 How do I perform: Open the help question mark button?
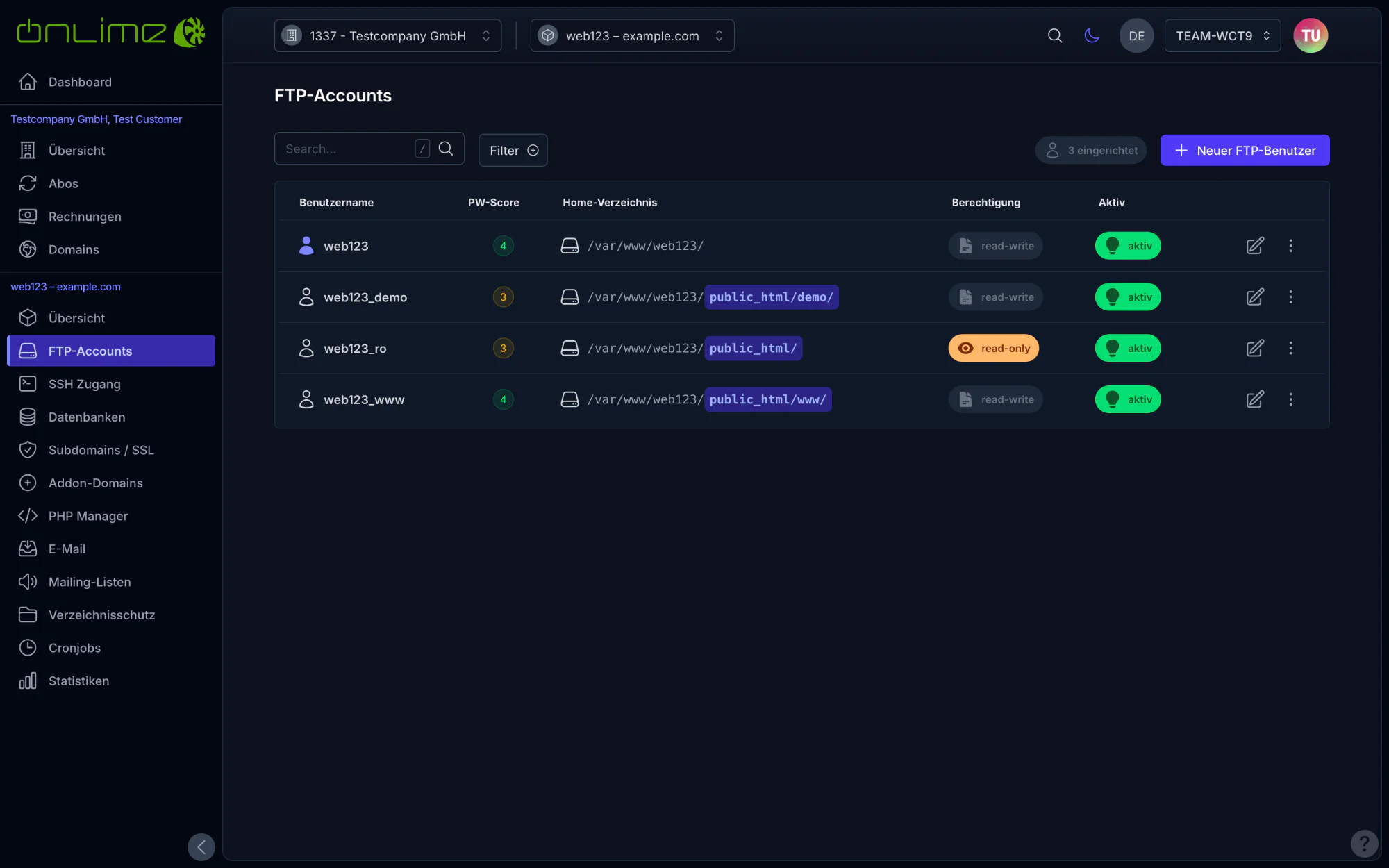[x=1364, y=844]
